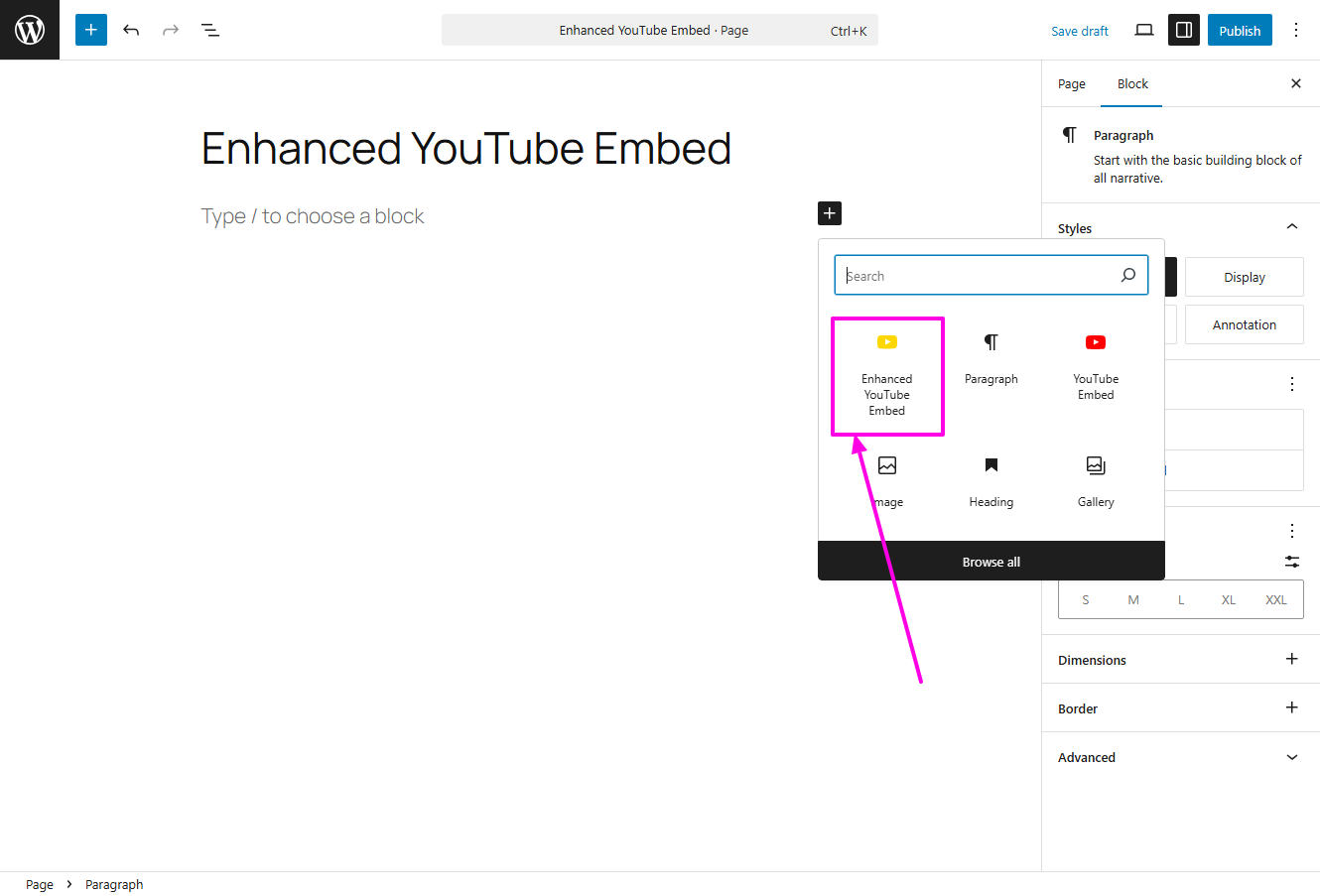1320x896 pixels.
Task: Select Paragraph in the footer breadcrumb
Action: (x=114, y=884)
